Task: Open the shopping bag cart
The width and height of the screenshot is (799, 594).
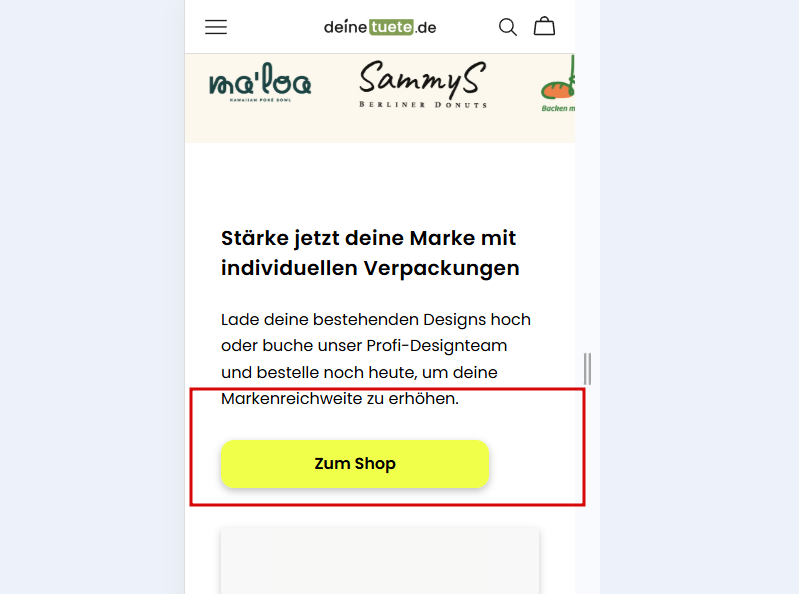Action: tap(544, 26)
